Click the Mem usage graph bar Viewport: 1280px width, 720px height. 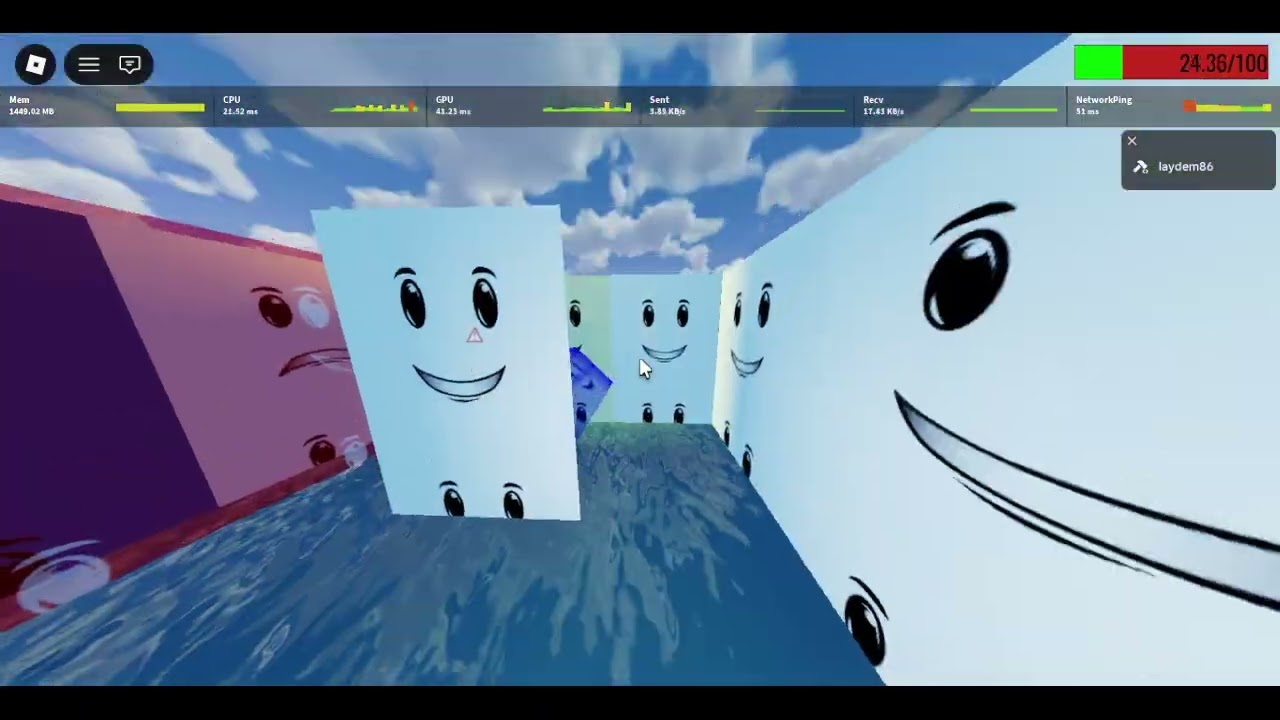(x=160, y=107)
